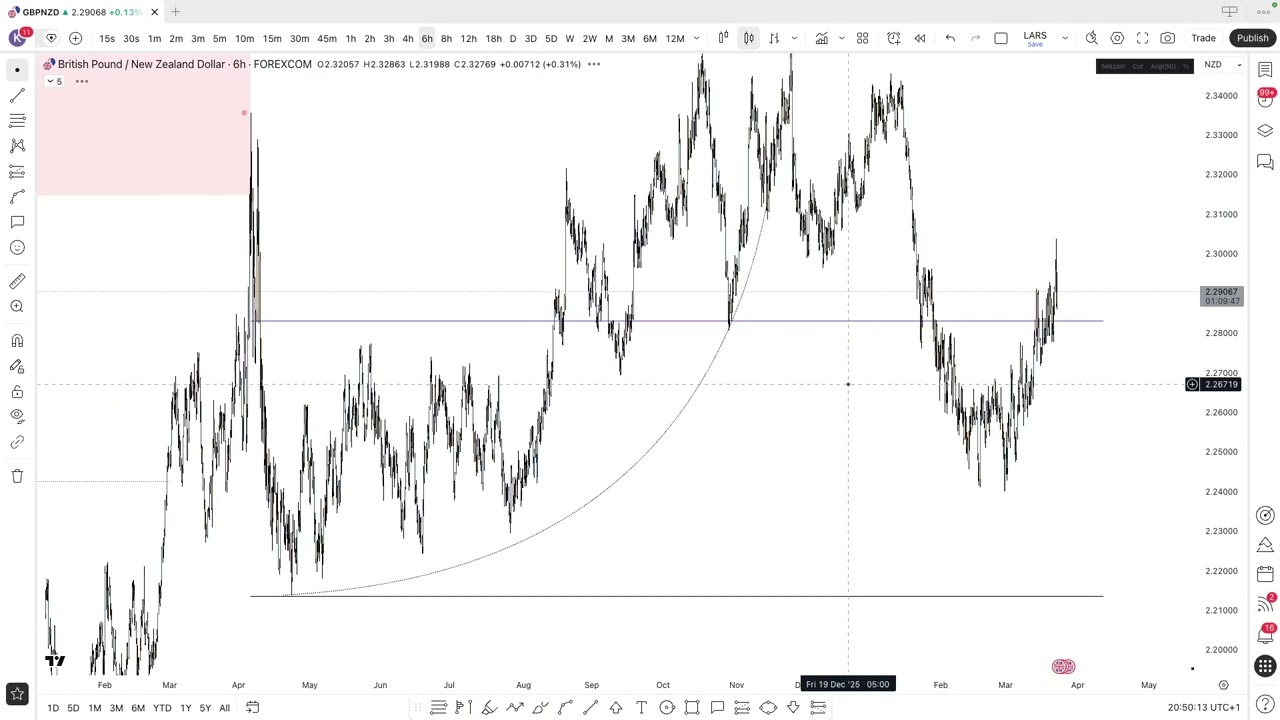Switch to the 4h timeframe
Screen dimensions: 1280x720
coord(408,38)
